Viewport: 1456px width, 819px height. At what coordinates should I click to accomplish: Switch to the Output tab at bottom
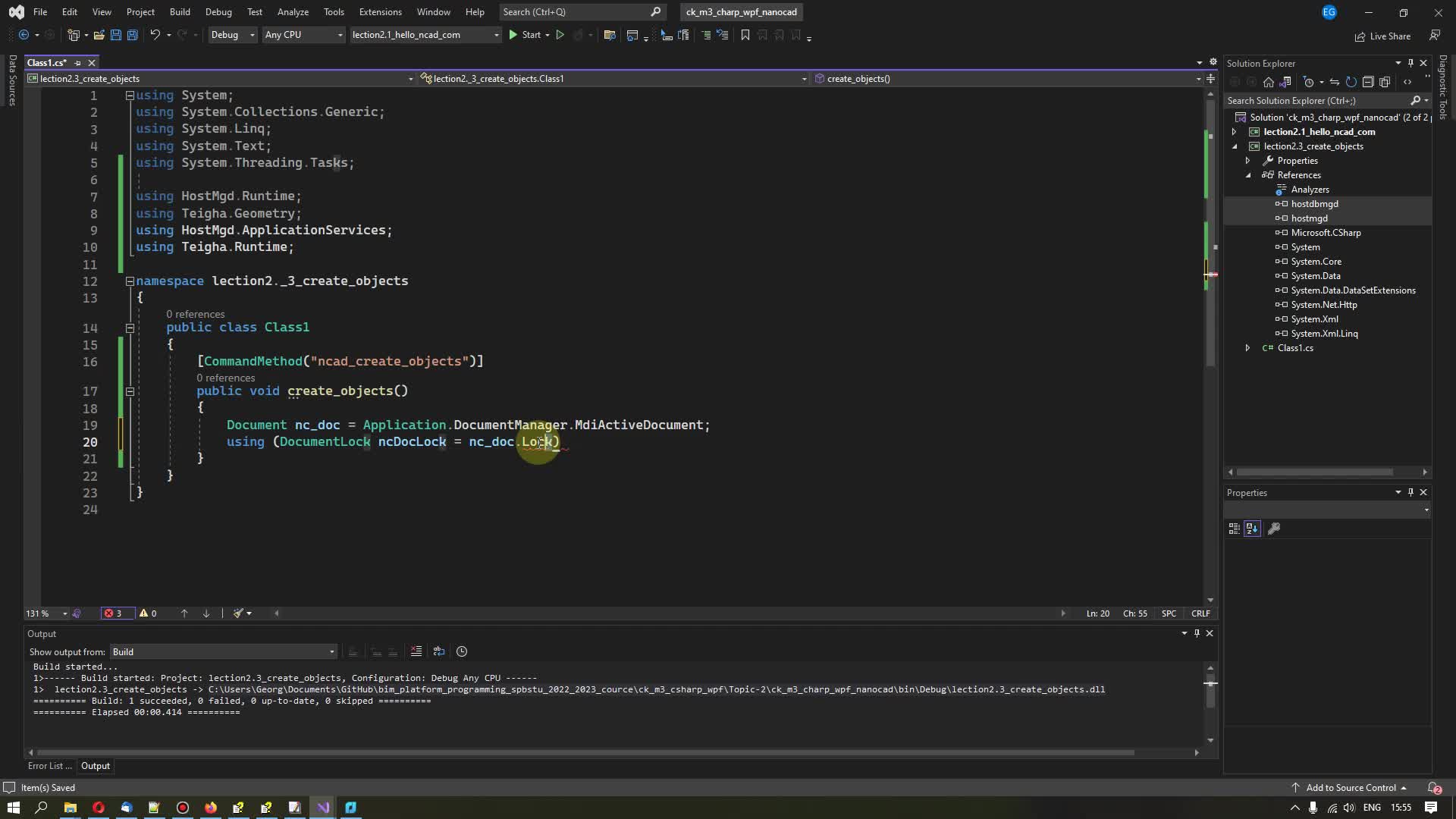pos(96,766)
